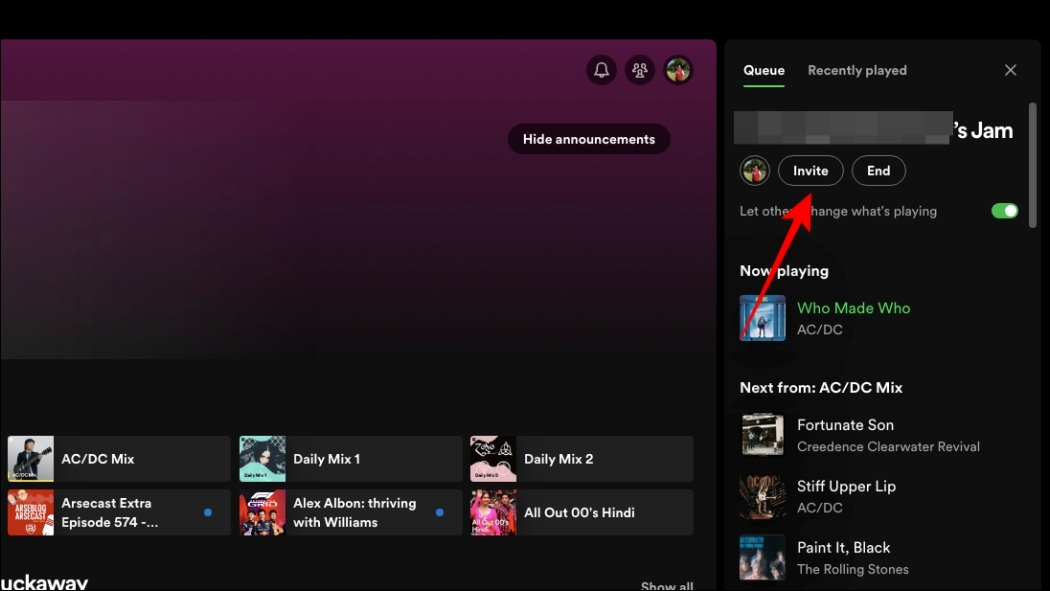Click the Stiff Upper Lip album artwork
The image size is (1050, 591).
coord(762,497)
